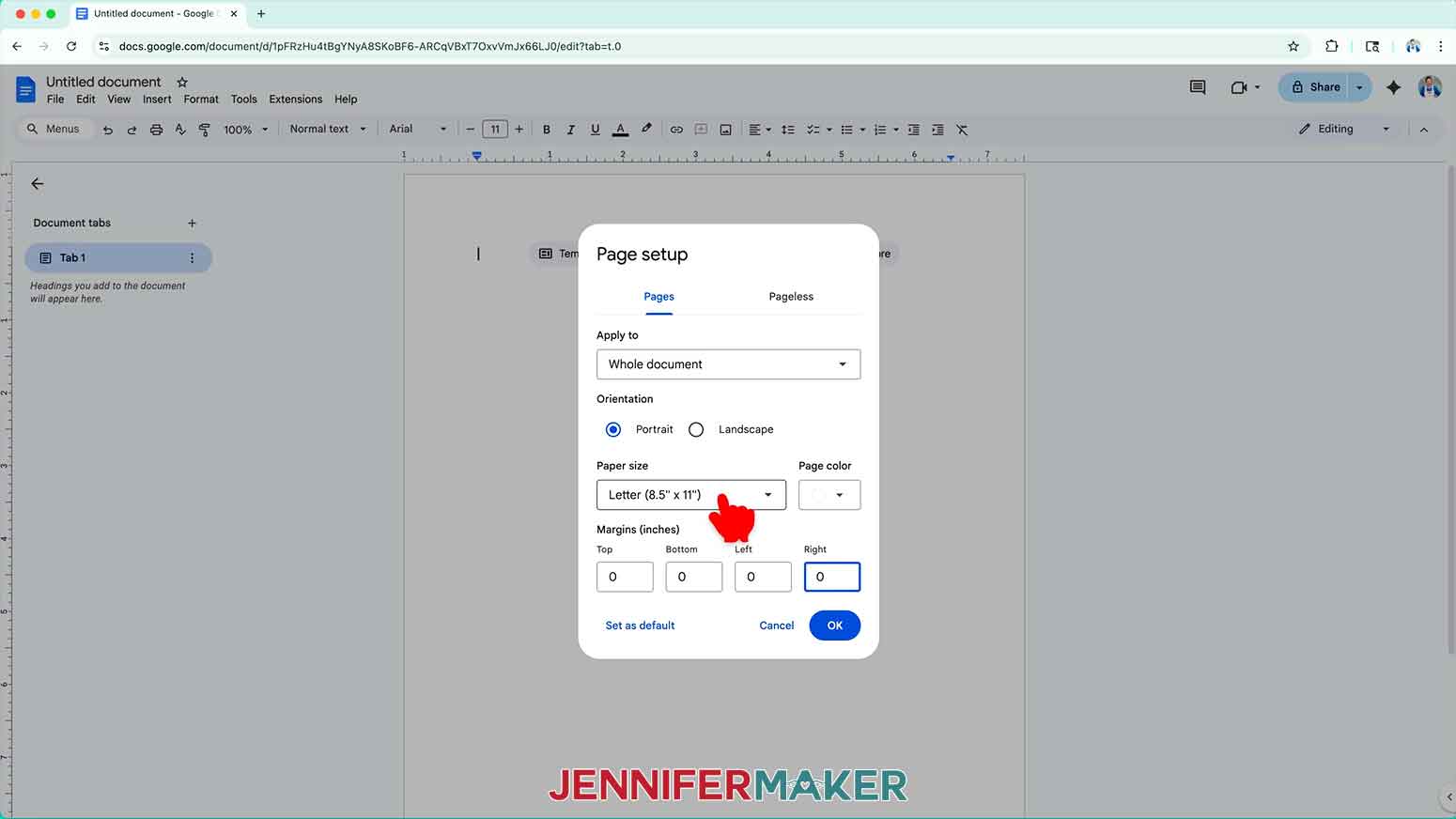Viewport: 1456px width, 819px height.
Task: Open the 100% zoom dropdown
Action: [x=246, y=130]
